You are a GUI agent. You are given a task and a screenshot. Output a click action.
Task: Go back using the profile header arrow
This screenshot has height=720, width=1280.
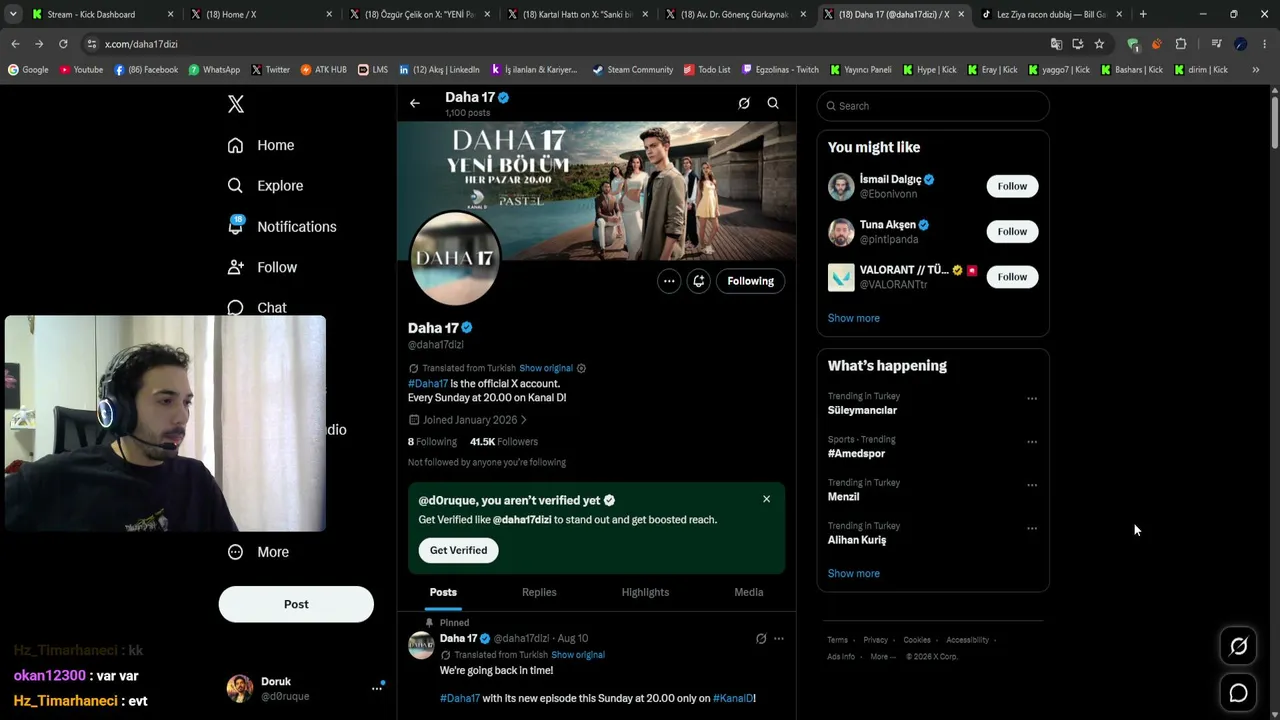[415, 103]
